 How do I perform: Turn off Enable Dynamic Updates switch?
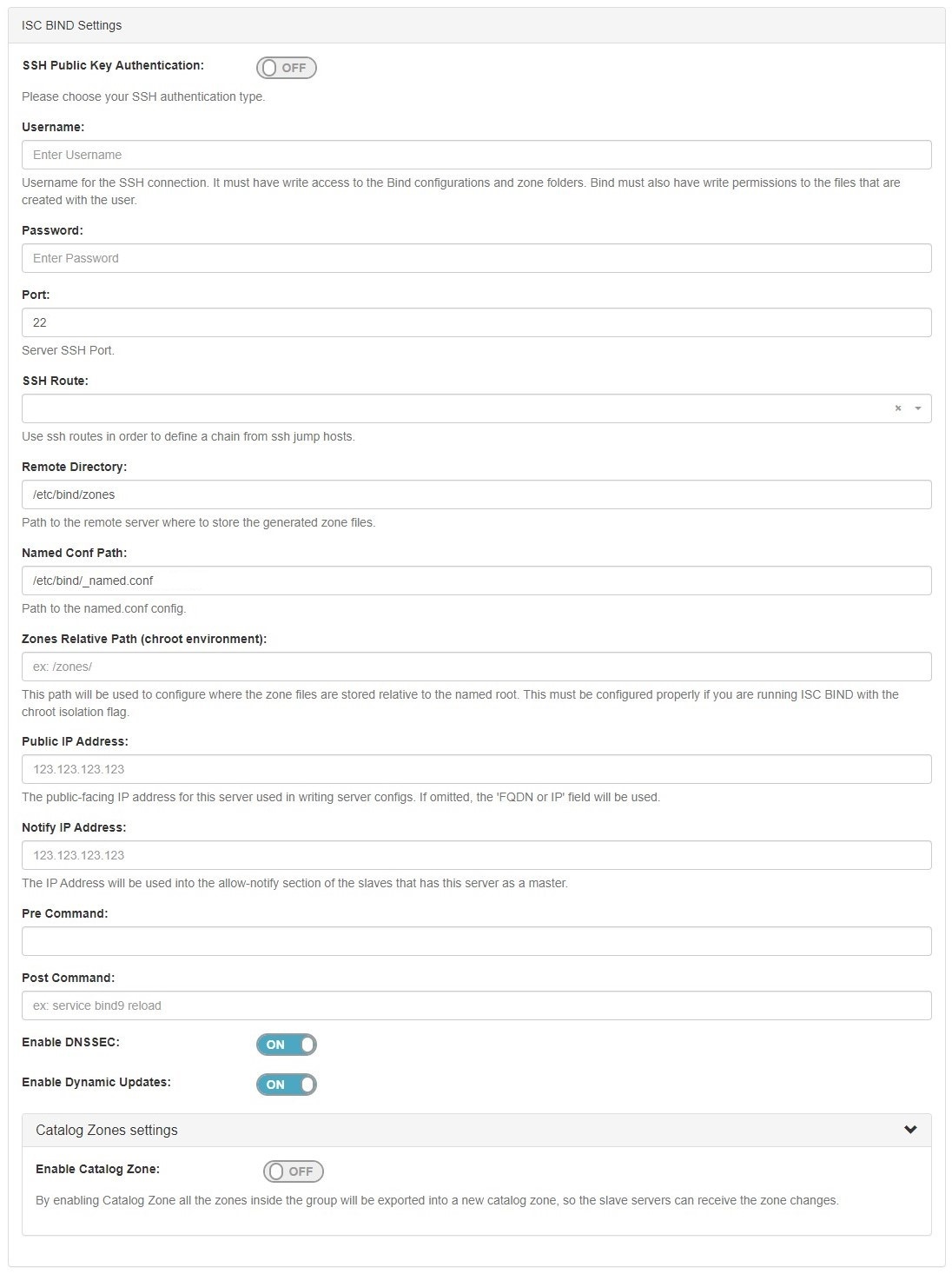pyautogui.click(x=287, y=1085)
